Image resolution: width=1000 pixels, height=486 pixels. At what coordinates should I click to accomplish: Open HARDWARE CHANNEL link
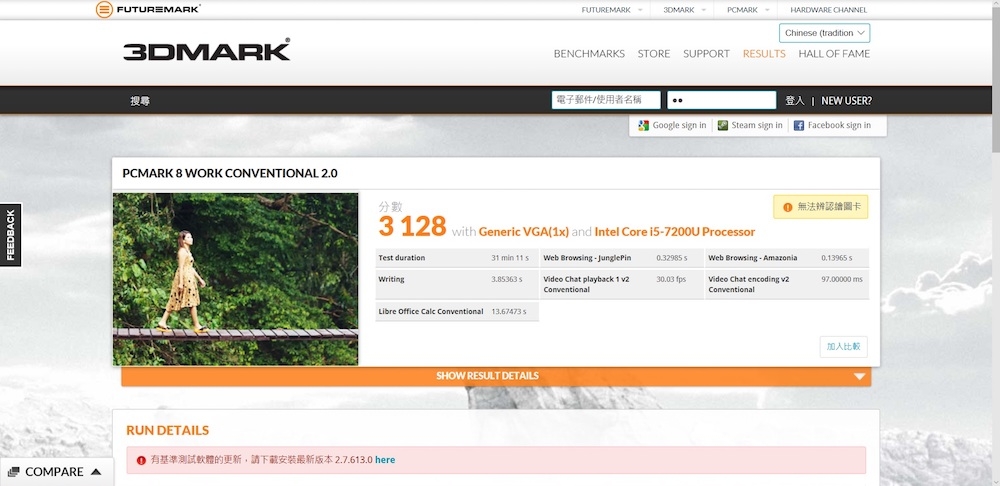click(x=828, y=10)
